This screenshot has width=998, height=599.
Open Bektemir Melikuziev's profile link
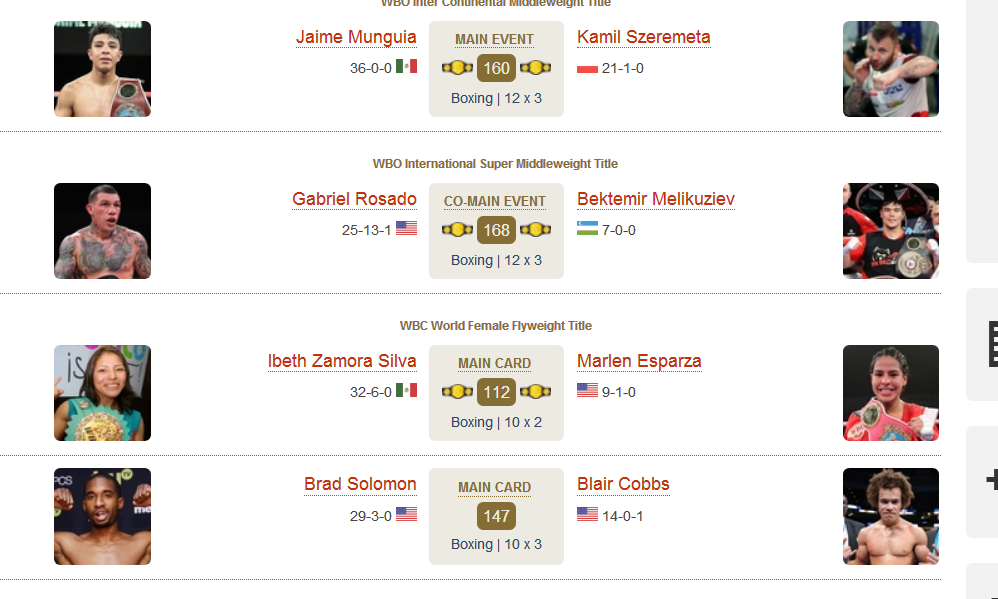click(x=656, y=199)
